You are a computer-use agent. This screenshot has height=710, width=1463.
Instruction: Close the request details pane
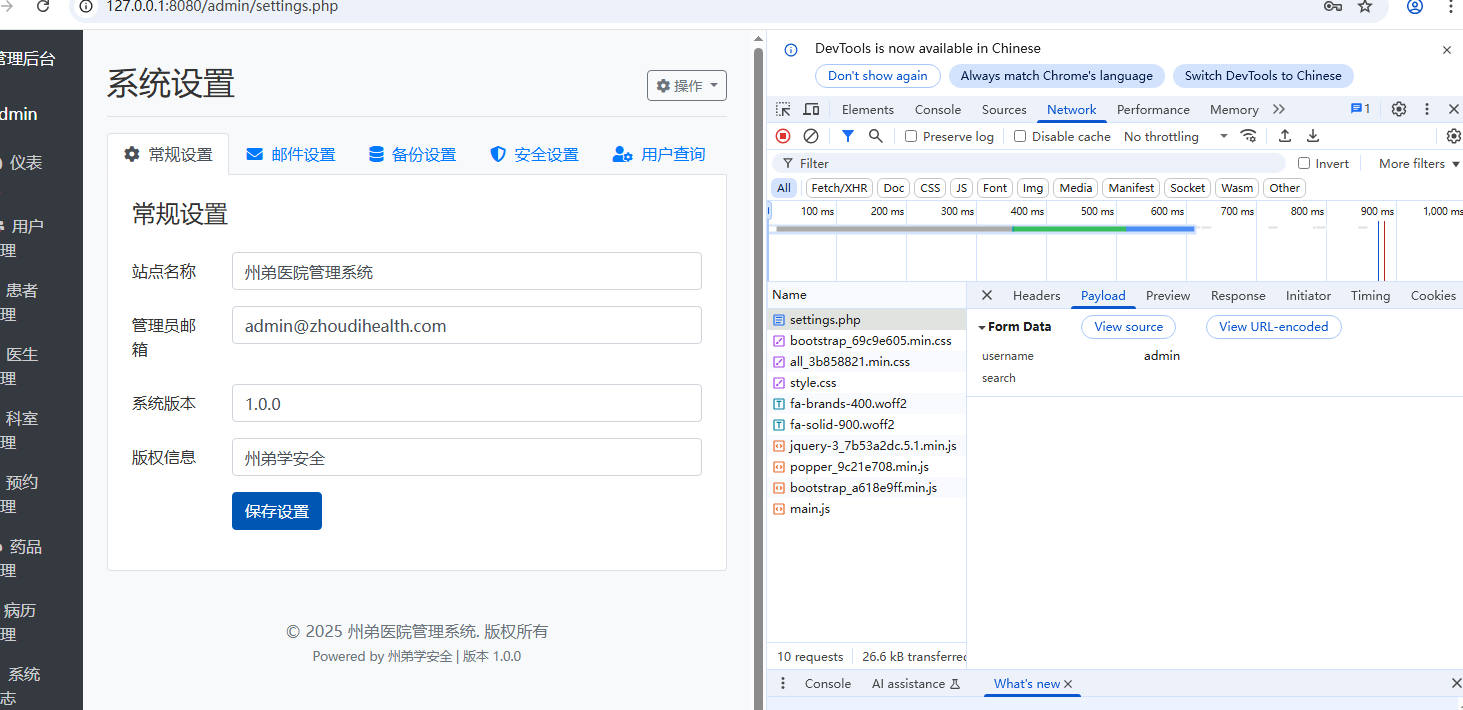tap(987, 295)
